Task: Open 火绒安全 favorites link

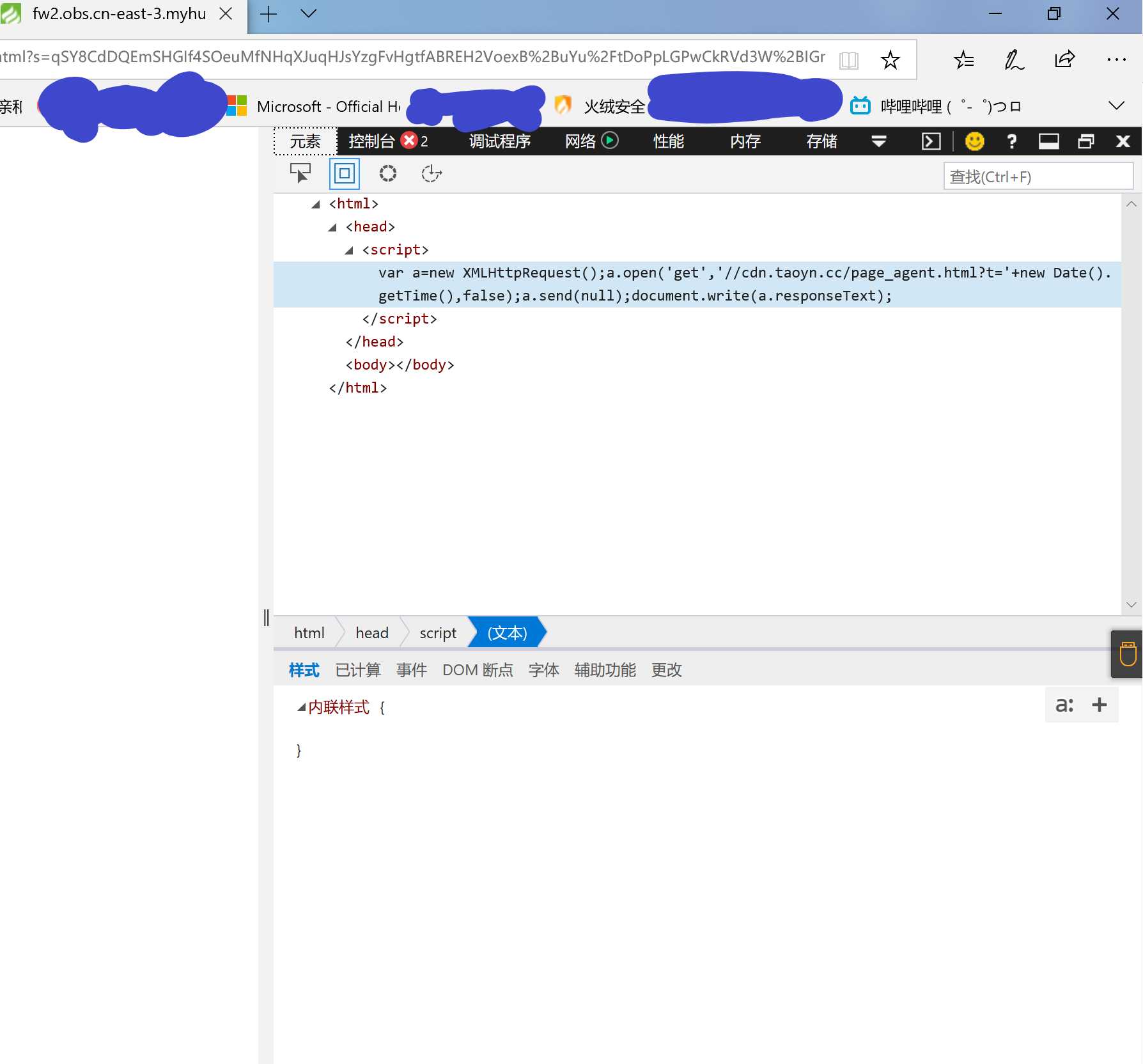Action: coord(601,106)
